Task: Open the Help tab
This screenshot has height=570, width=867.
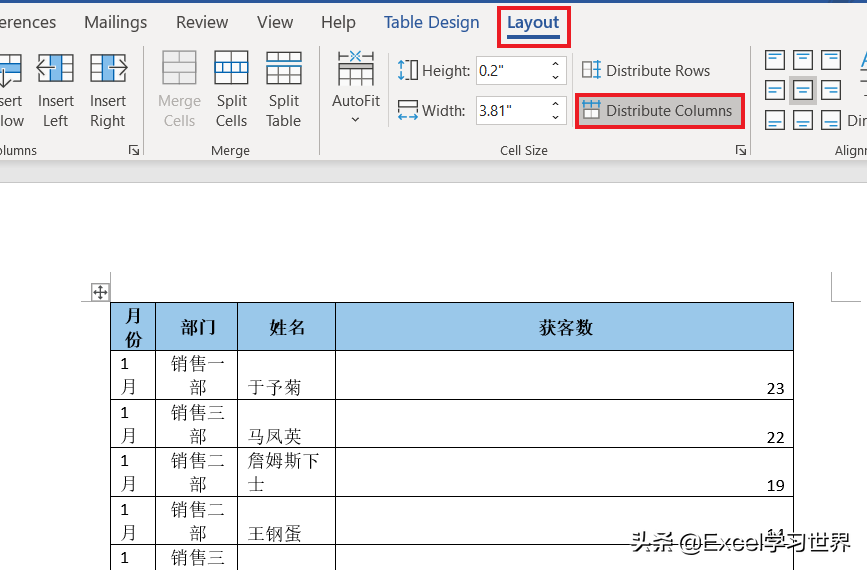Action: coord(338,23)
